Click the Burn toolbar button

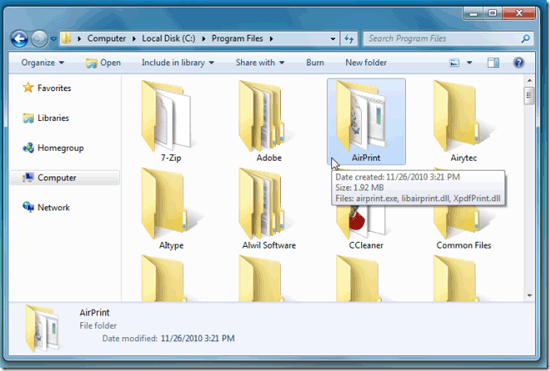(x=315, y=63)
